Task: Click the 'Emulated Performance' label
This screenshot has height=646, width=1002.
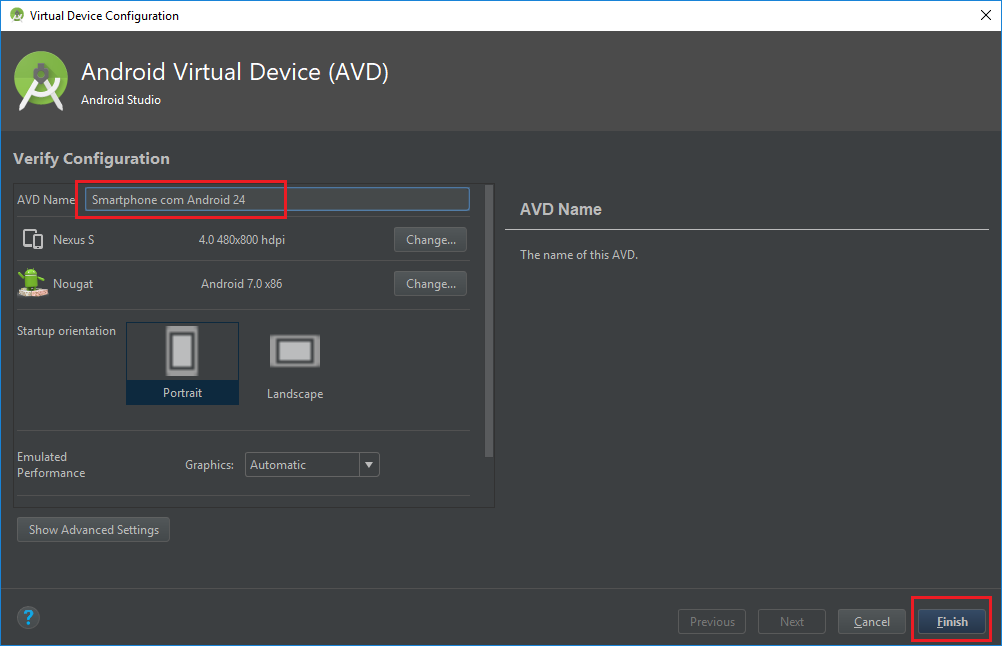Action: pyautogui.click(x=51, y=465)
